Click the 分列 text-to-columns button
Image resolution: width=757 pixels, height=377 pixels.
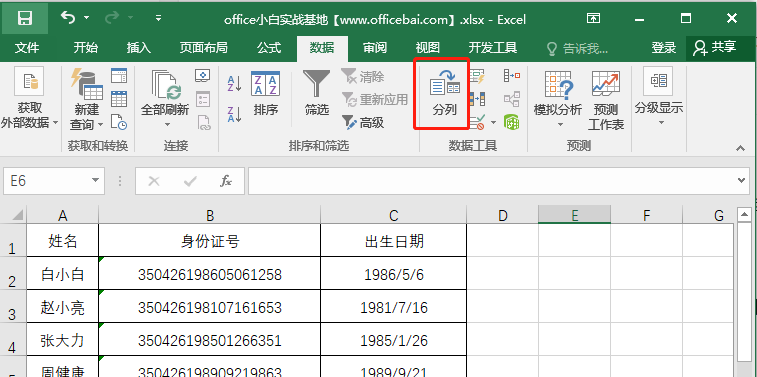click(444, 93)
